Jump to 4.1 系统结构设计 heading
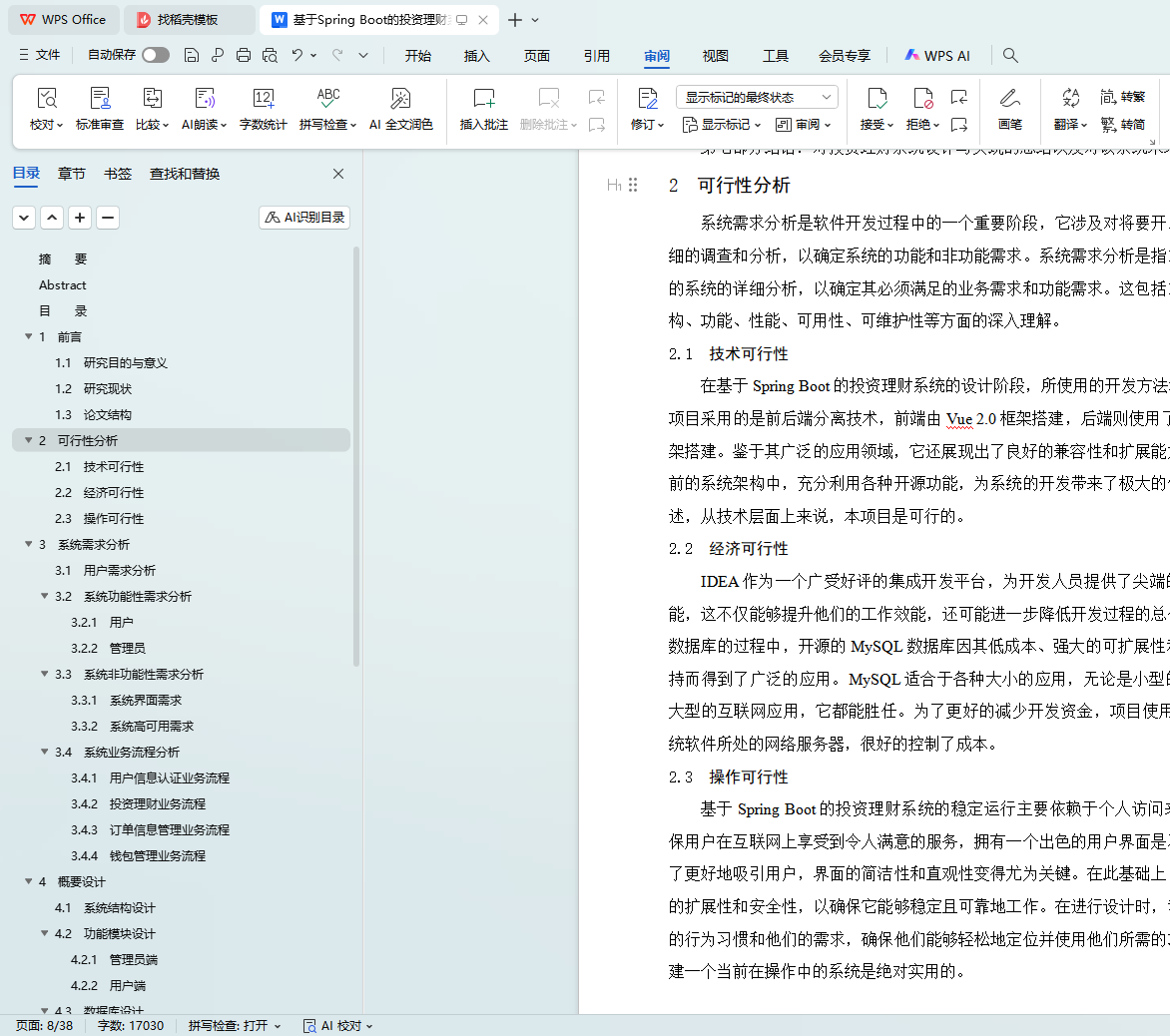Screen dimensions: 1170x1036 pos(119,907)
